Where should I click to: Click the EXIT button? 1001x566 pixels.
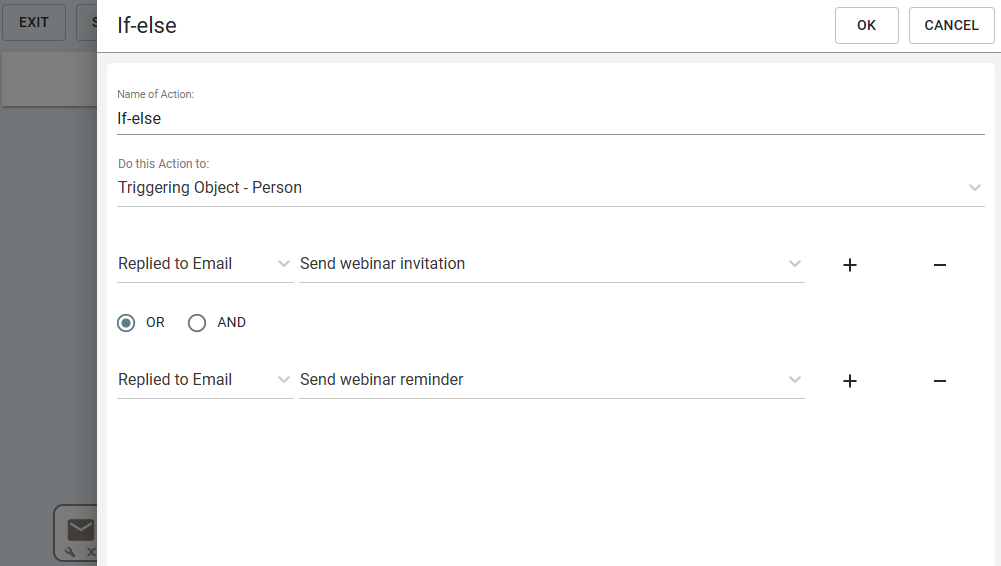(x=34, y=22)
